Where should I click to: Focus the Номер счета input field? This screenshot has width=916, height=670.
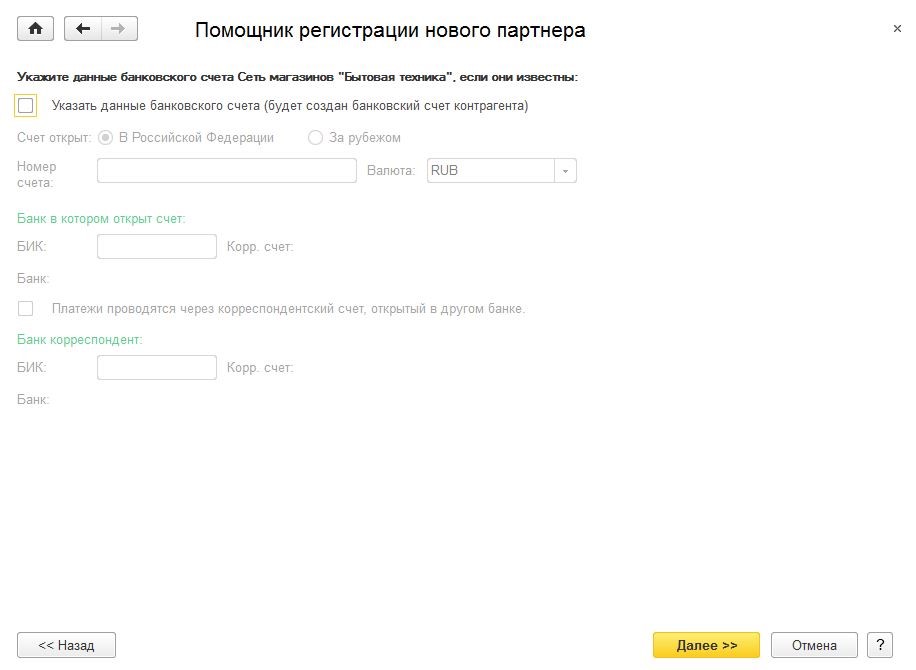pos(227,171)
